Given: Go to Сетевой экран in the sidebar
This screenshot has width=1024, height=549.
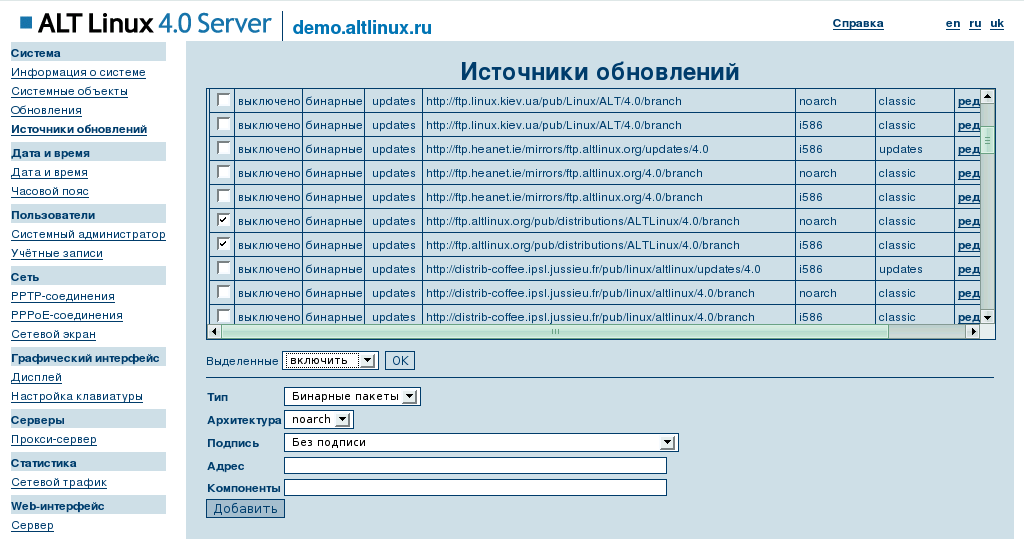Looking at the screenshot, I should [x=53, y=334].
